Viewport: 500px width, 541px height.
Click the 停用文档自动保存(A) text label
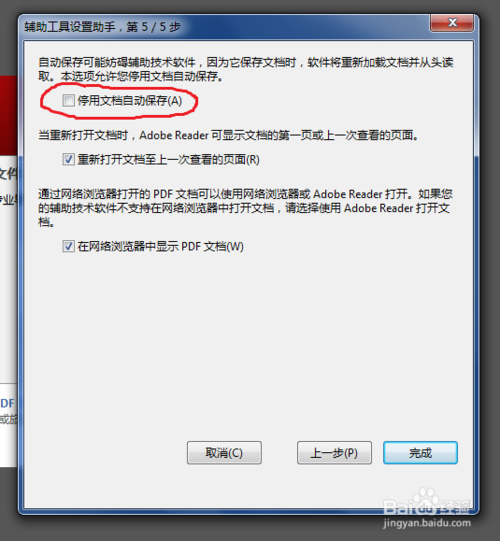[x=130, y=101]
